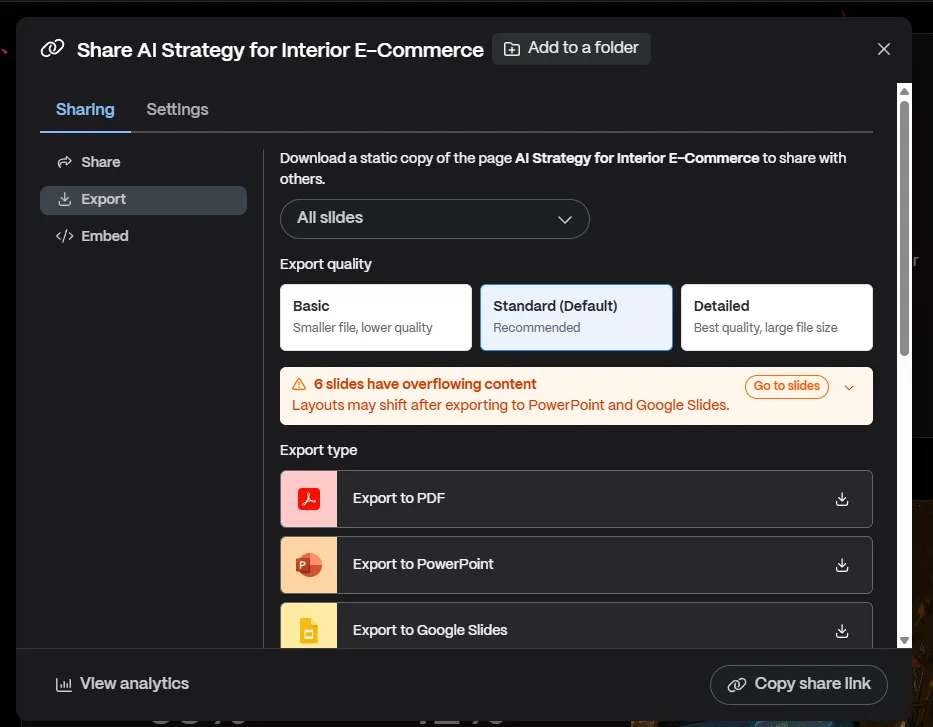Screen dimensions: 933x727
Task: Click the red PDF icon tile
Action: pyautogui.click(x=309, y=499)
